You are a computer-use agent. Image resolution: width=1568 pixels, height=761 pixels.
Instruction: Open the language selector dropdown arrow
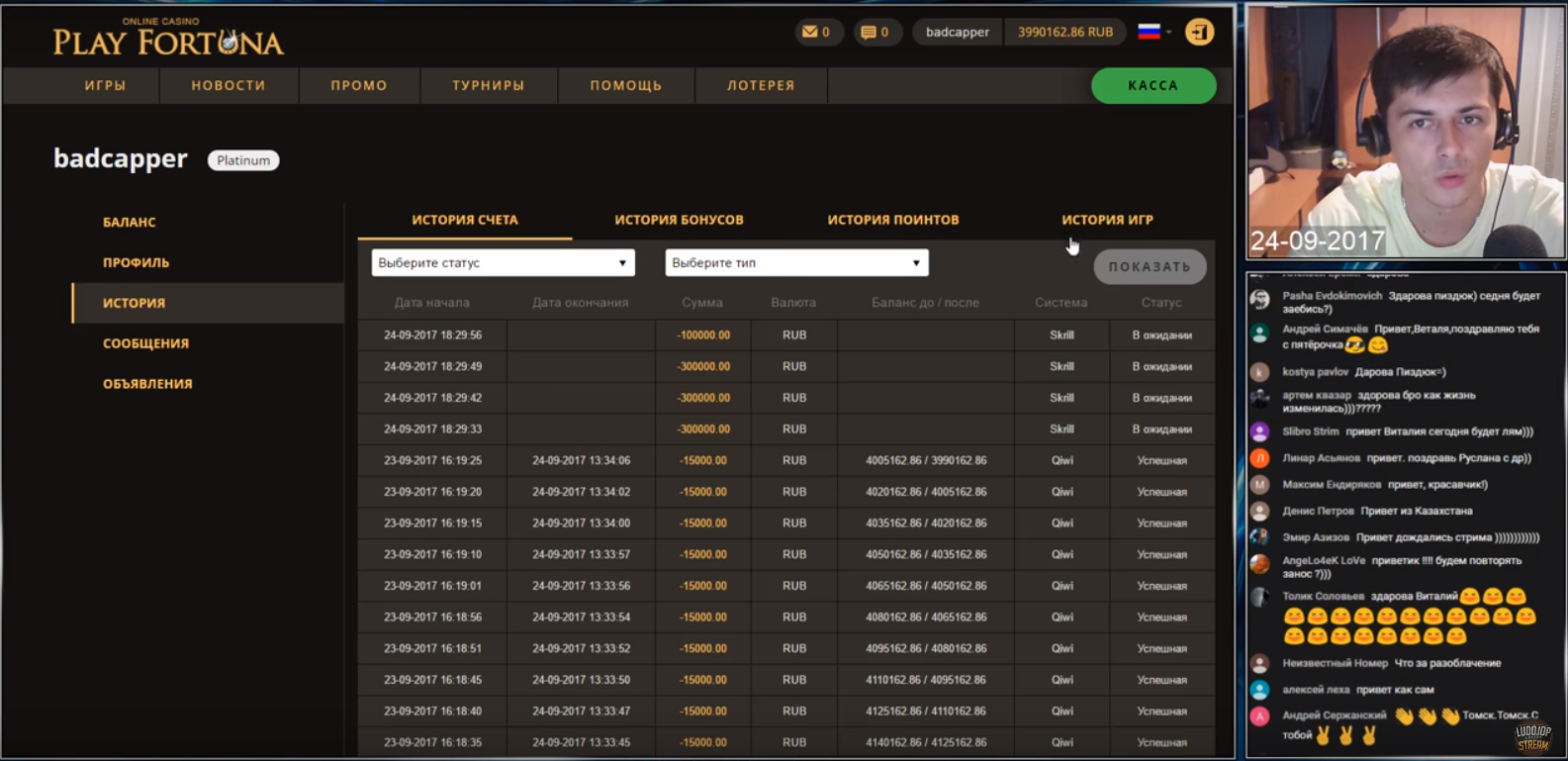1169,33
